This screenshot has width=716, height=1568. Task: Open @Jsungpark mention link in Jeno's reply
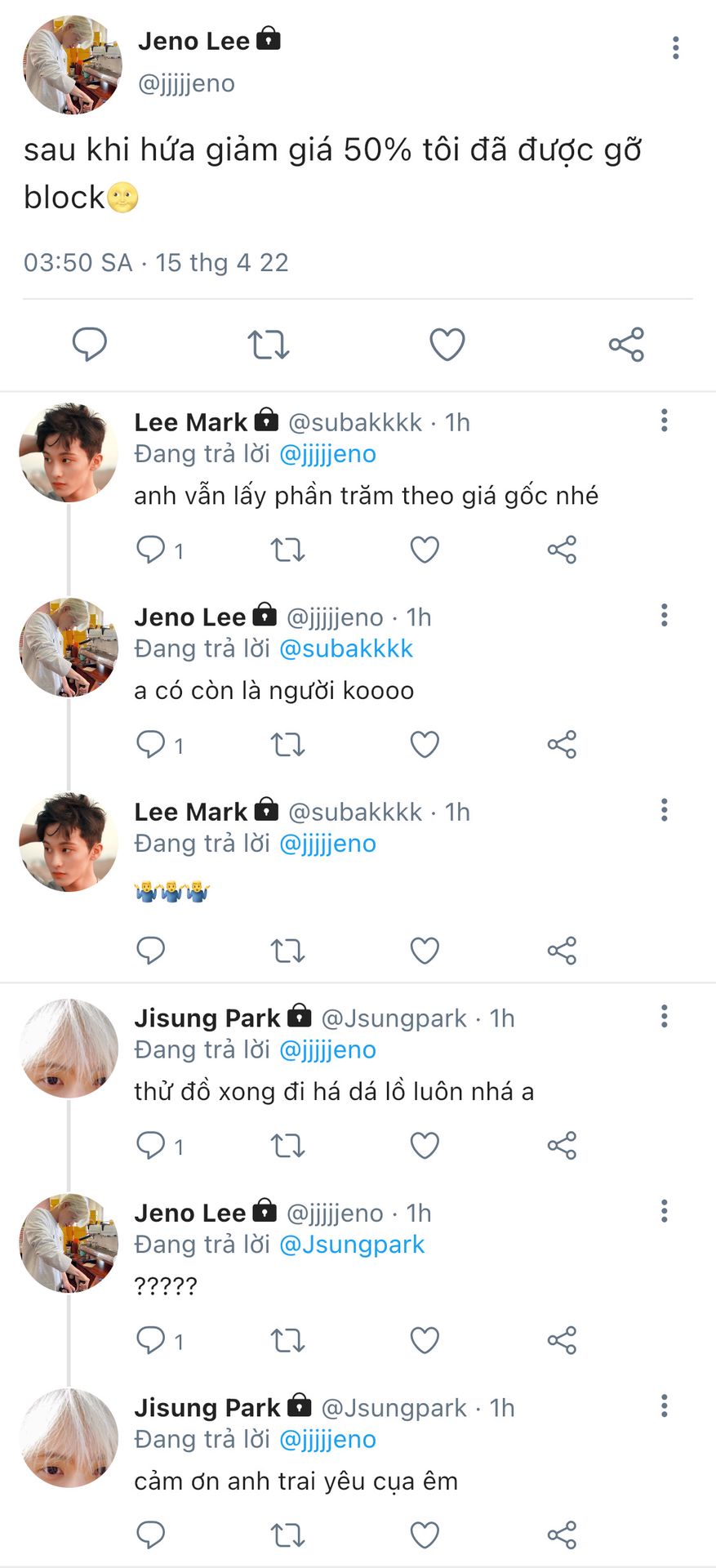(352, 1245)
